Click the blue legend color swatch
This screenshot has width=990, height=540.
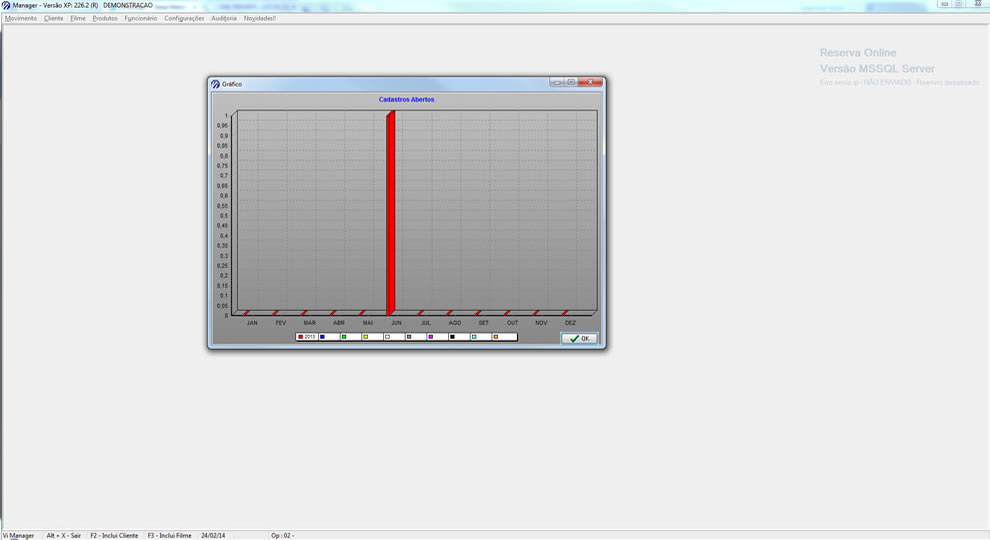coord(322,337)
